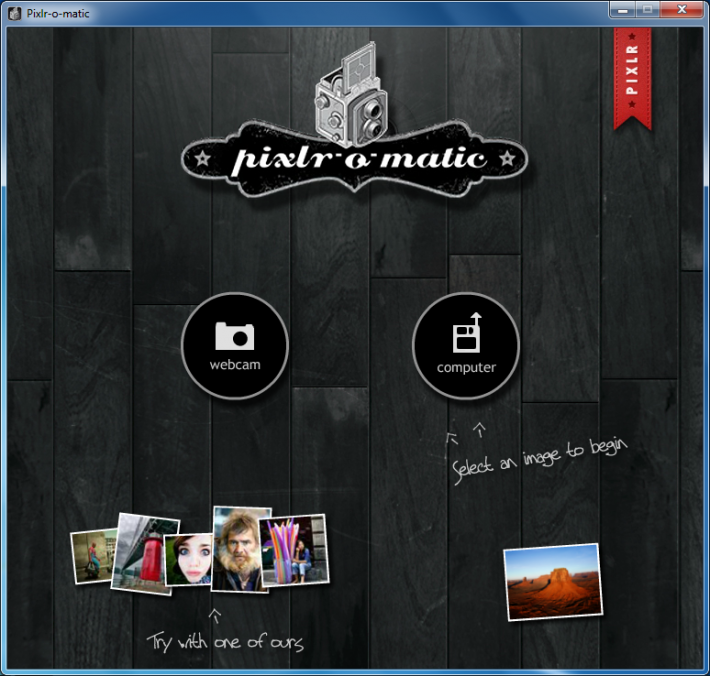Close the Pixlr-o-matic window

tap(682, 10)
